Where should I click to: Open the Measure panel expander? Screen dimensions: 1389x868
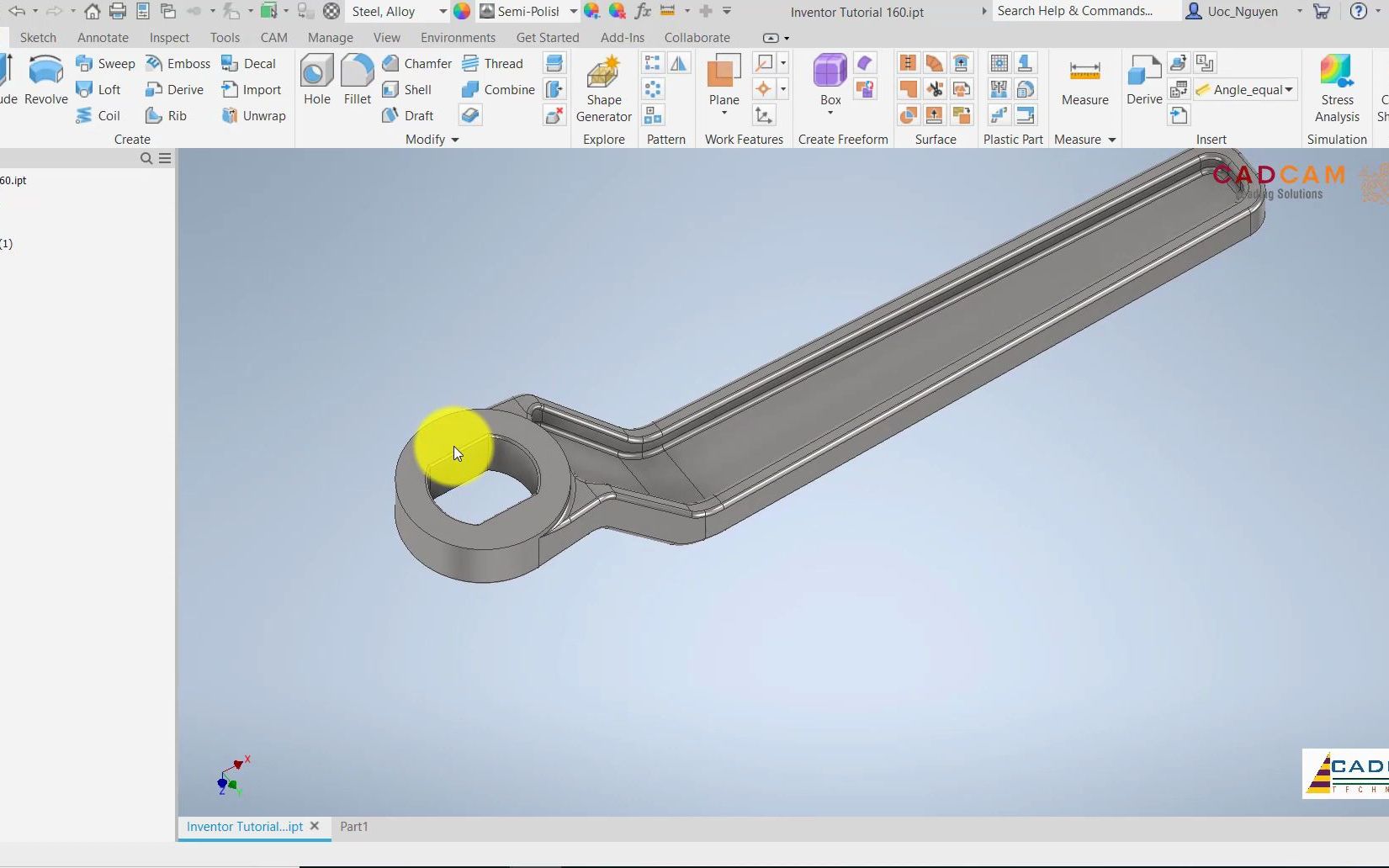coord(1111,140)
